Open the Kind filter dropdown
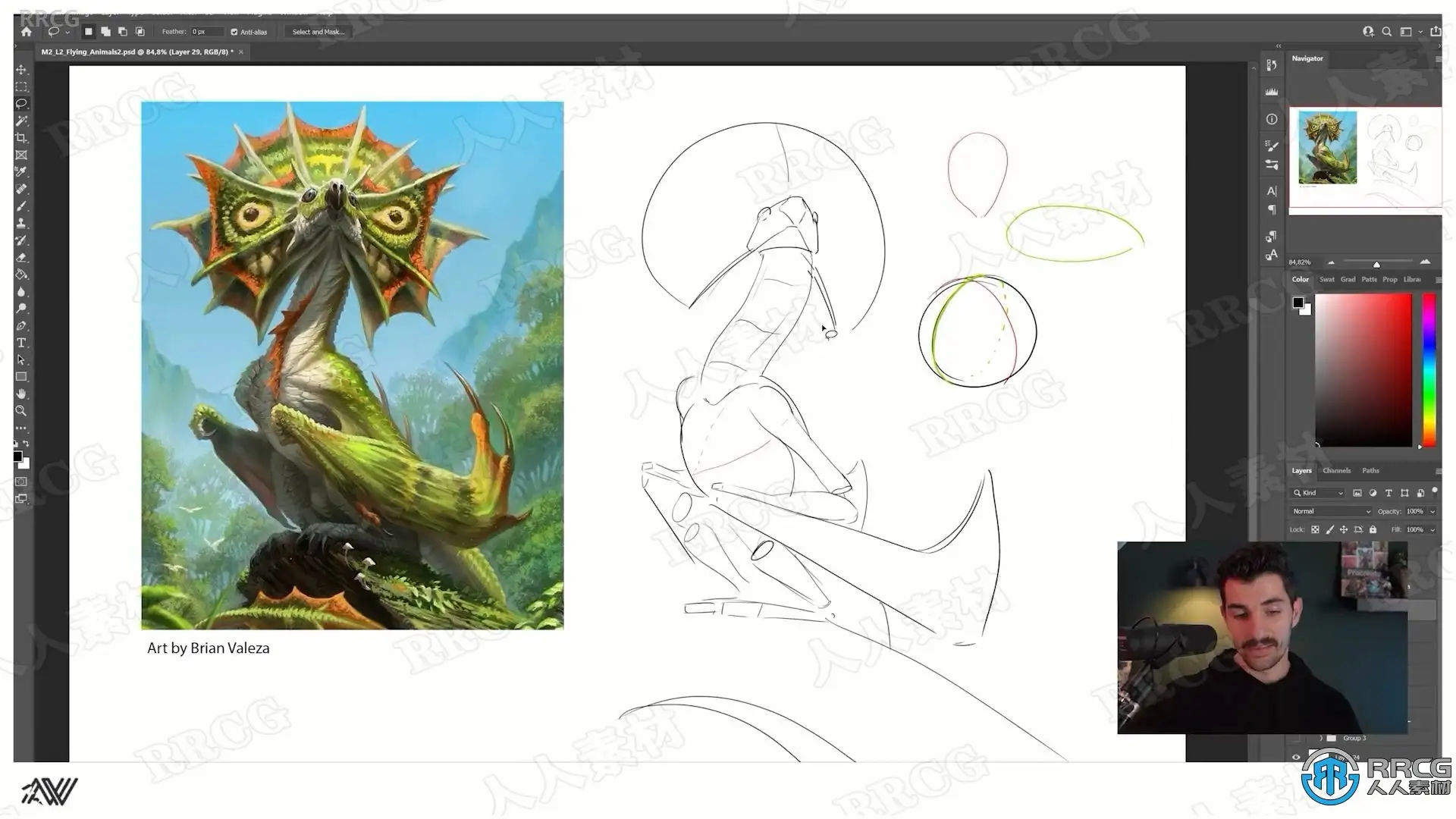 1319,493
